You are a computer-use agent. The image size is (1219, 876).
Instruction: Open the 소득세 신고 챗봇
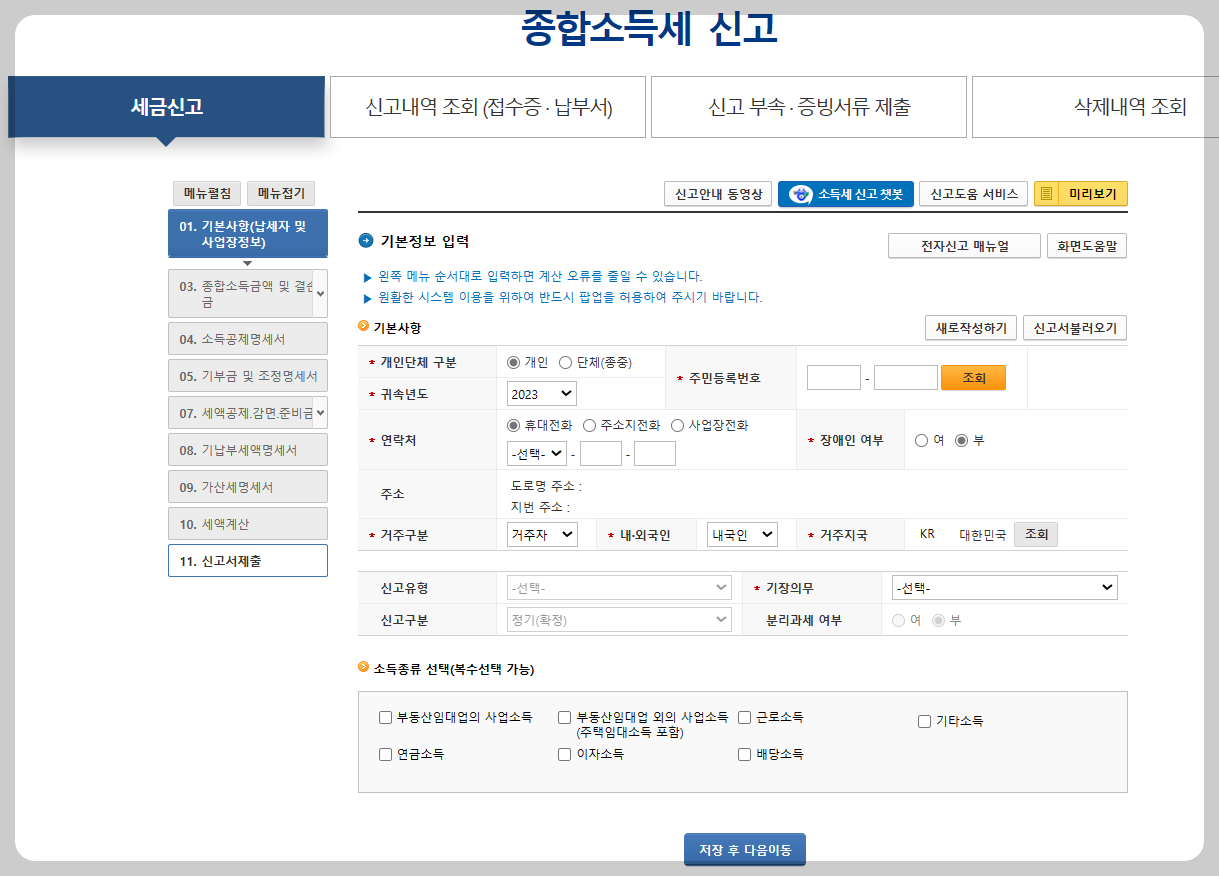point(846,194)
